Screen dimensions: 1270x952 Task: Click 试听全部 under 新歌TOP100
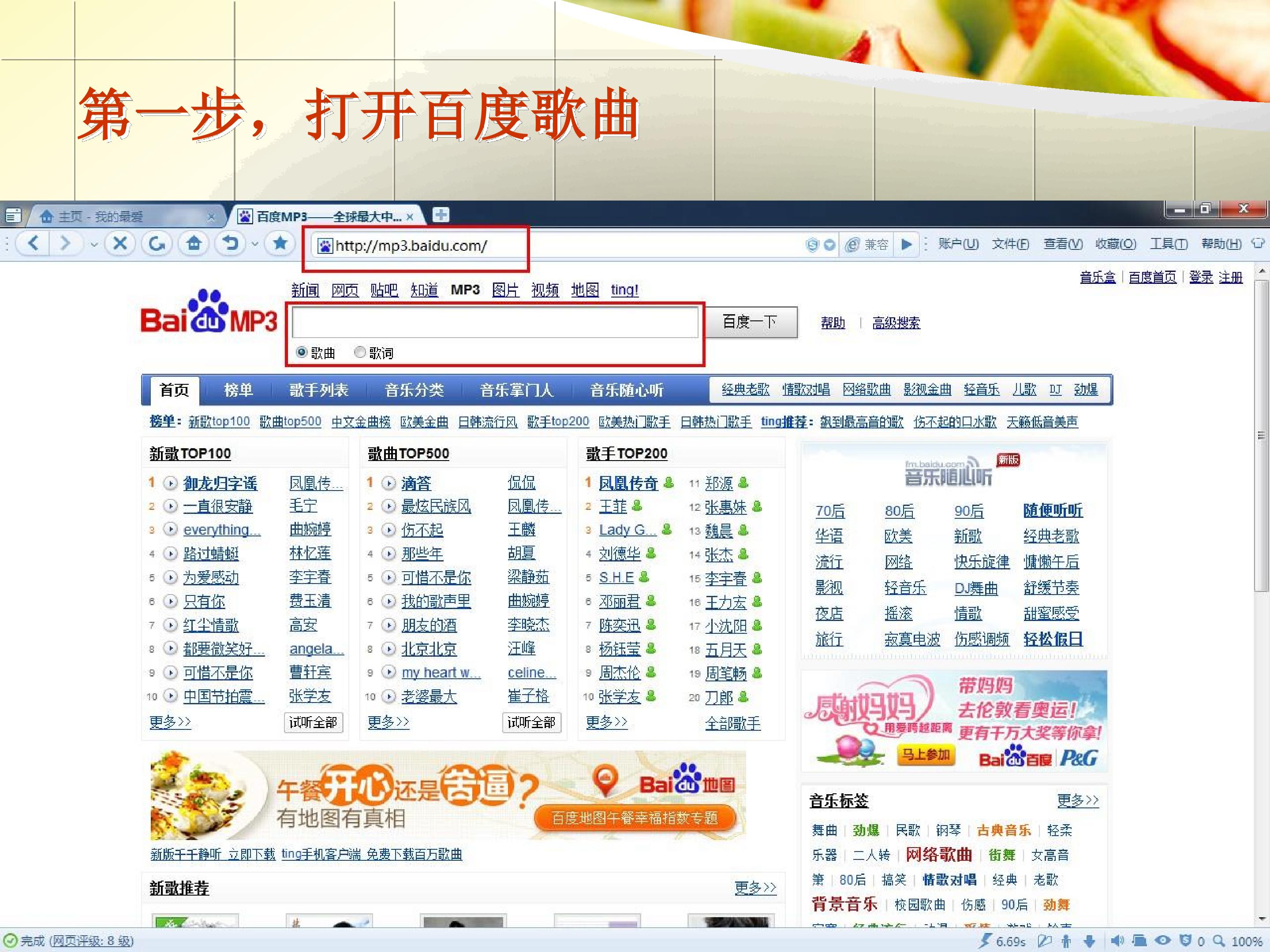click(x=313, y=722)
